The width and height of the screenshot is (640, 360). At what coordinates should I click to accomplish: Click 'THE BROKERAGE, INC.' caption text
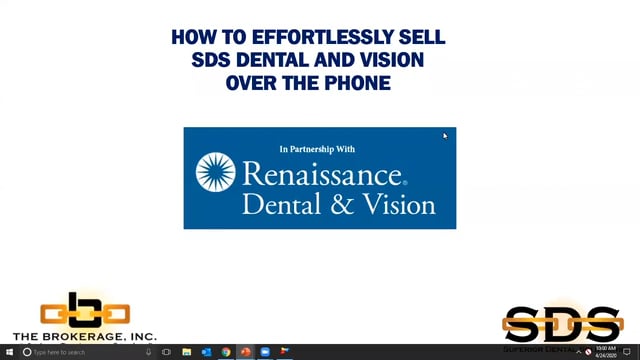pyautogui.click(x=85, y=337)
